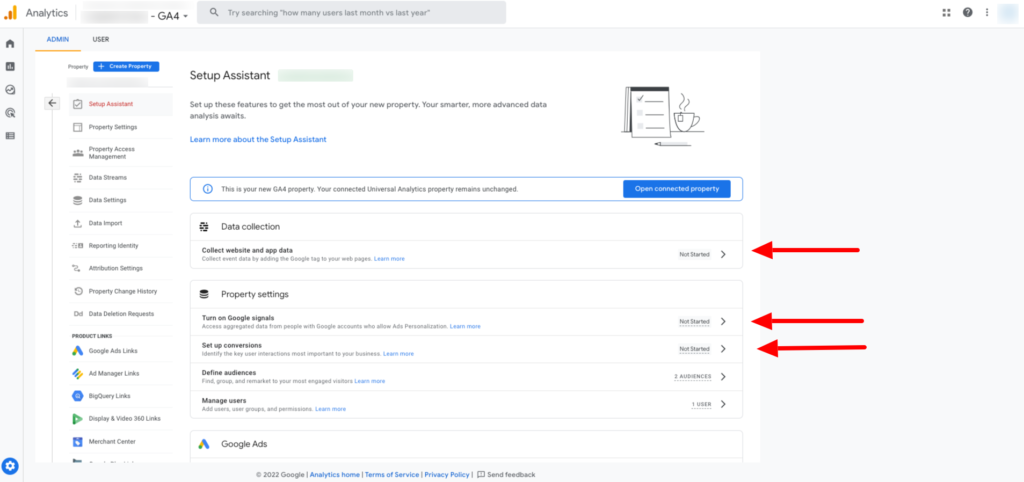Click the BigQuery Links icon
This screenshot has height=482, width=1024.
(x=78, y=396)
